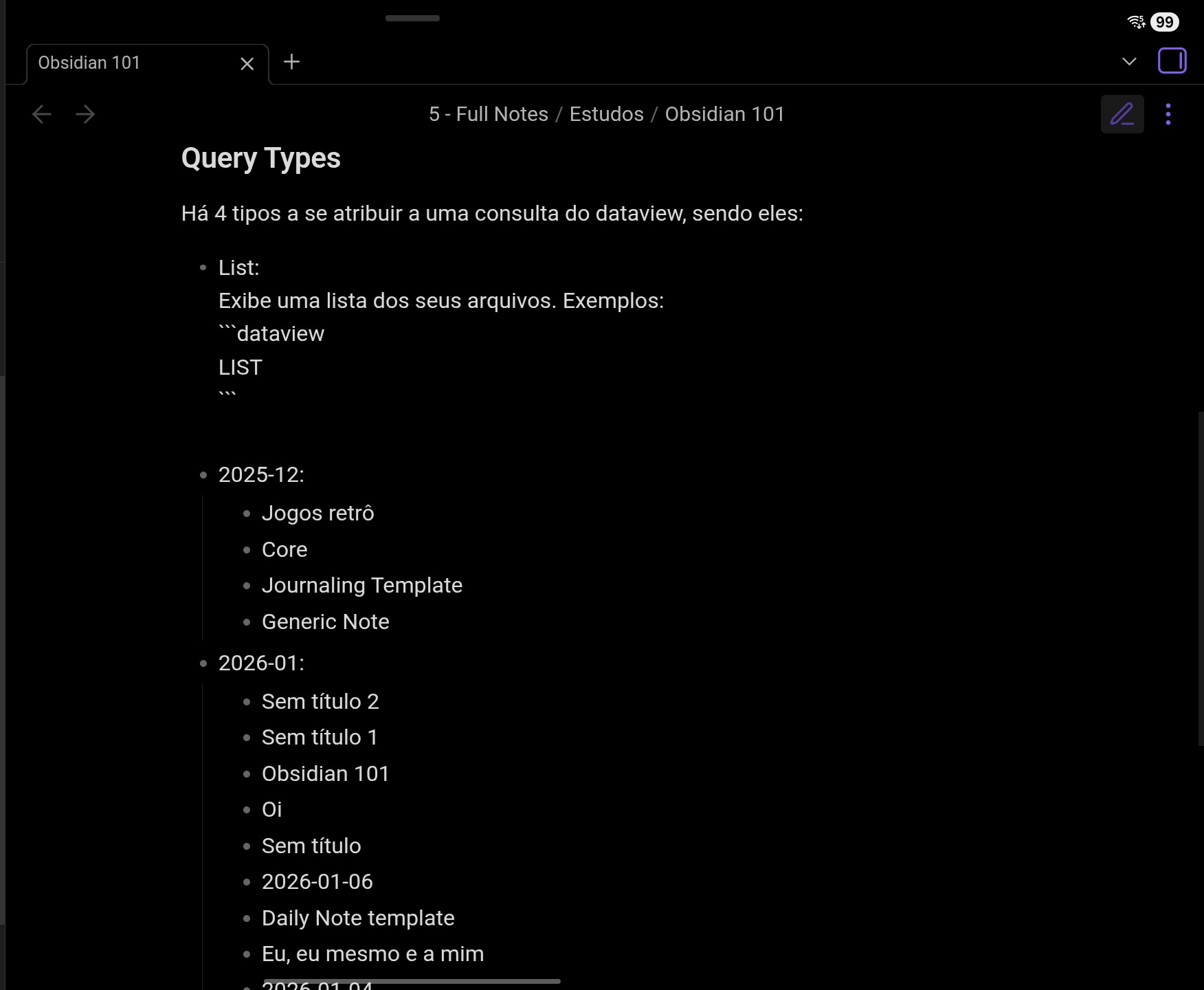Switch to editing mode with pencil icon
The image size is (1204, 990).
pos(1122,114)
